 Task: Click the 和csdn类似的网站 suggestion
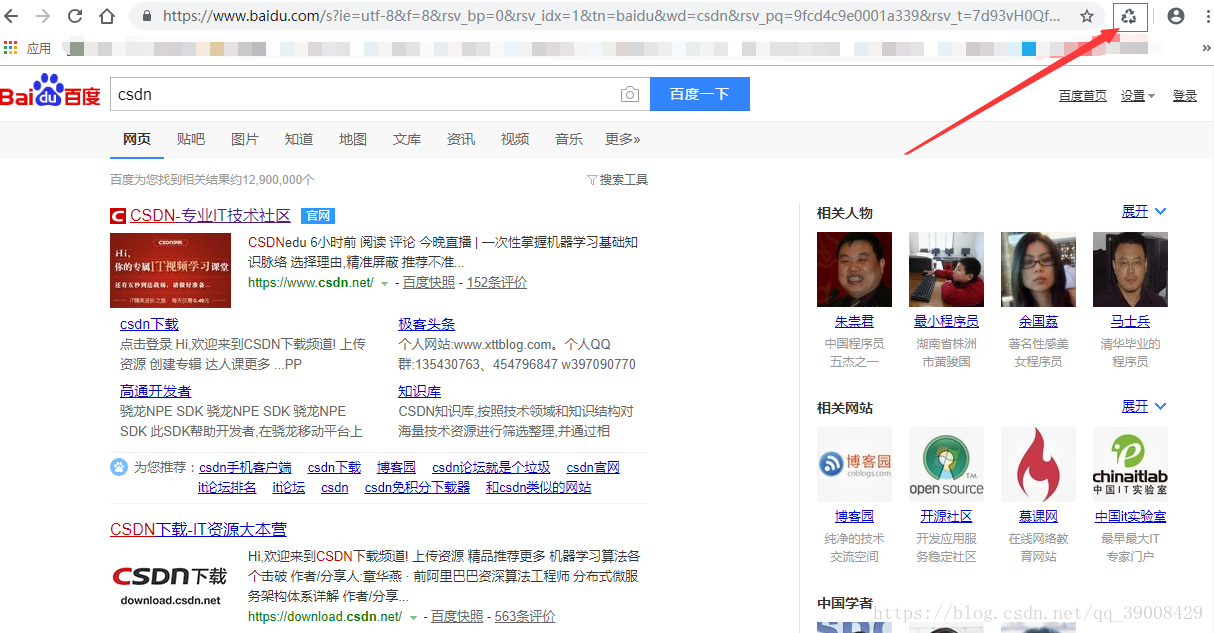538,488
